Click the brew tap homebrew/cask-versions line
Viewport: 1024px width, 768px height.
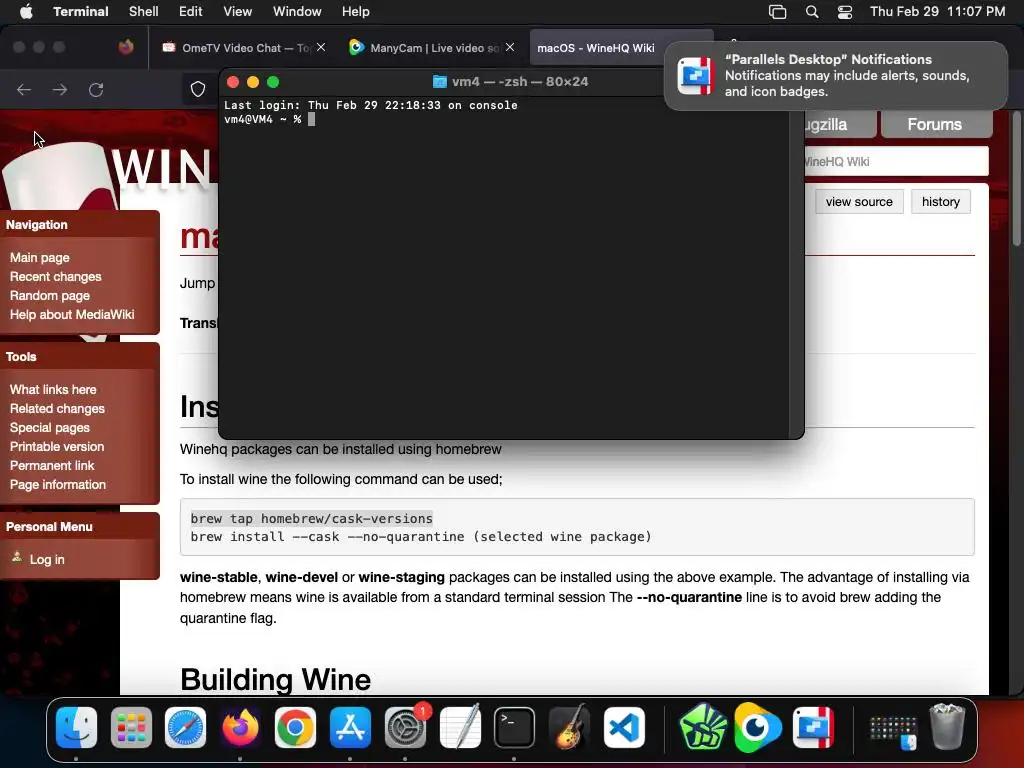(312, 519)
